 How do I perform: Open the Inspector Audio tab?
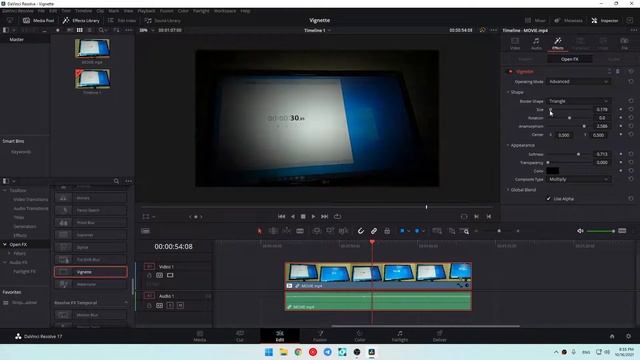536,43
